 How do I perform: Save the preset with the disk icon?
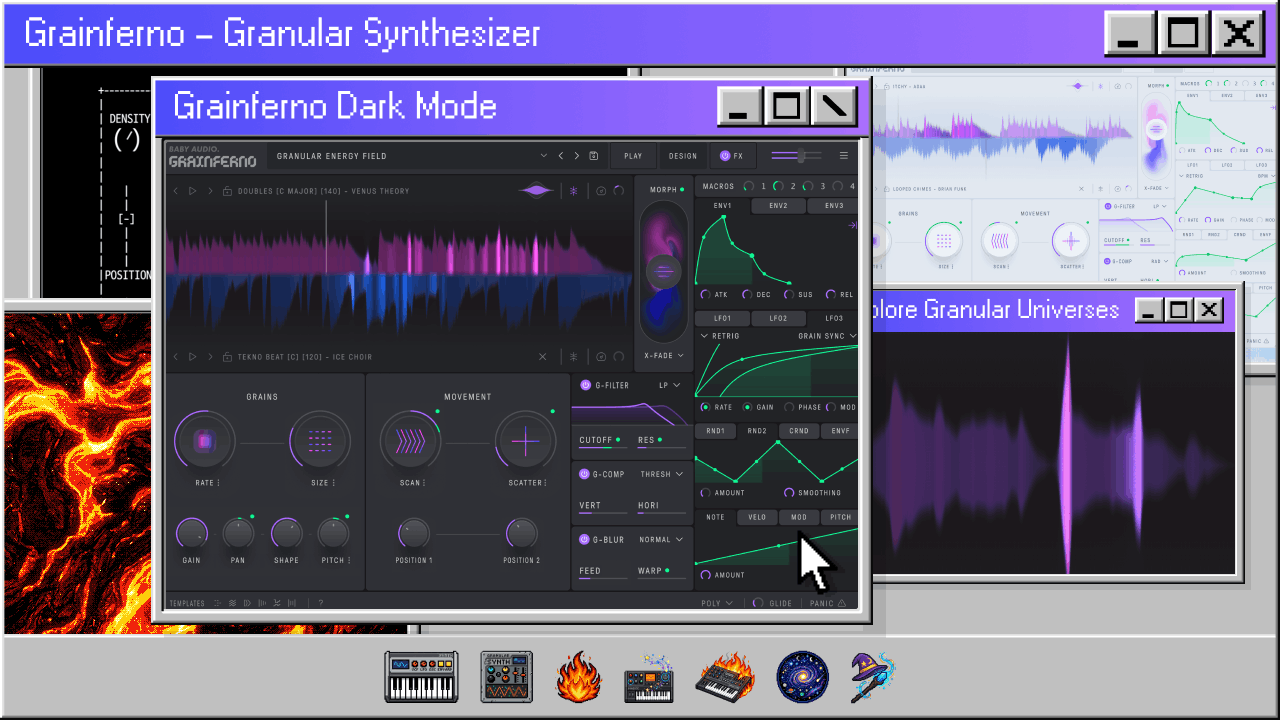click(593, 156)
